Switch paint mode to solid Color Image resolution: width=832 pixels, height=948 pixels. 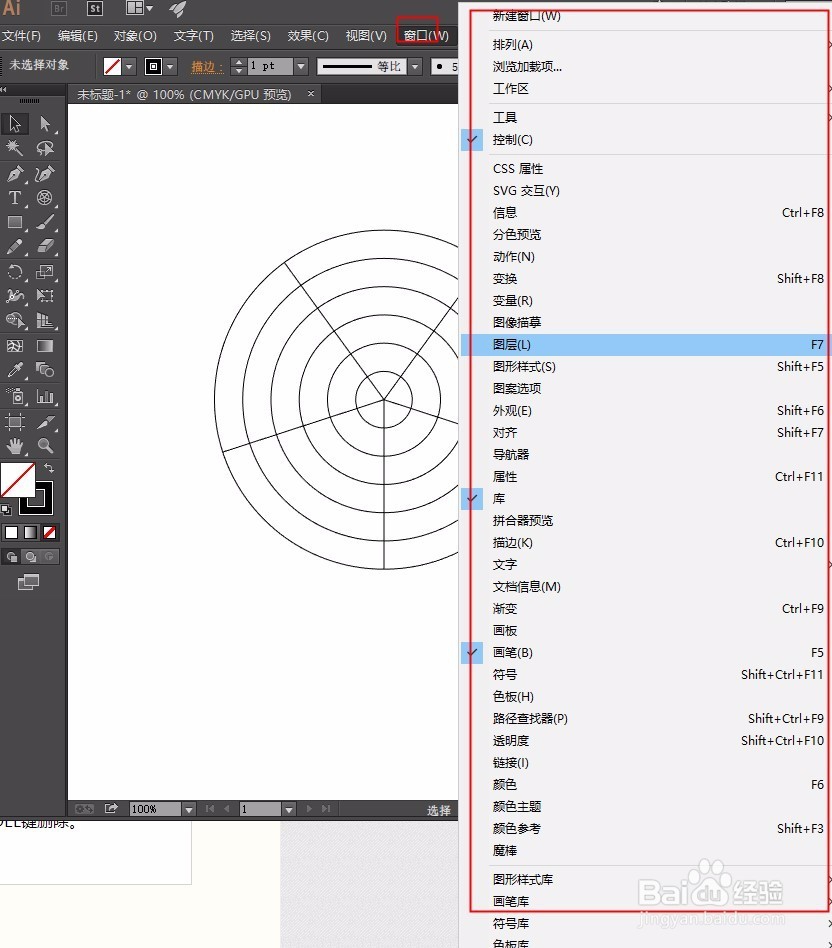tap(11, 532)
